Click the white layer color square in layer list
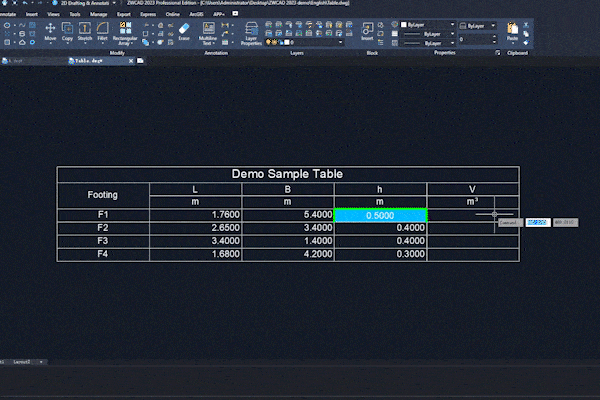The height and width of the screenshot is (400, 600). point(287,42)
